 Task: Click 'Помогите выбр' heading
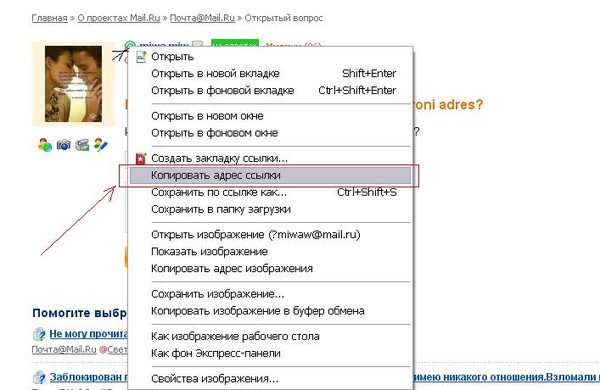tap(80, 313)
